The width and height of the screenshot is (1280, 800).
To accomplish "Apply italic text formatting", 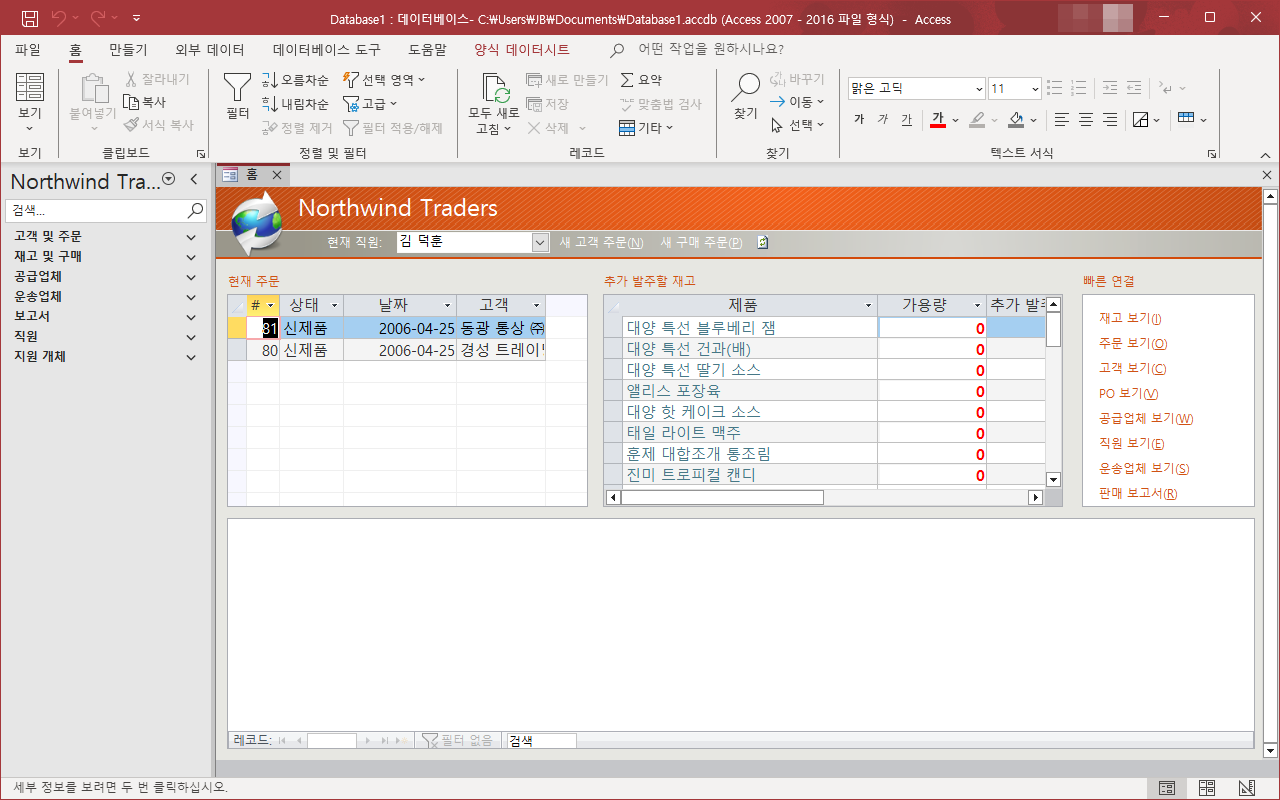I will (882, 120).
